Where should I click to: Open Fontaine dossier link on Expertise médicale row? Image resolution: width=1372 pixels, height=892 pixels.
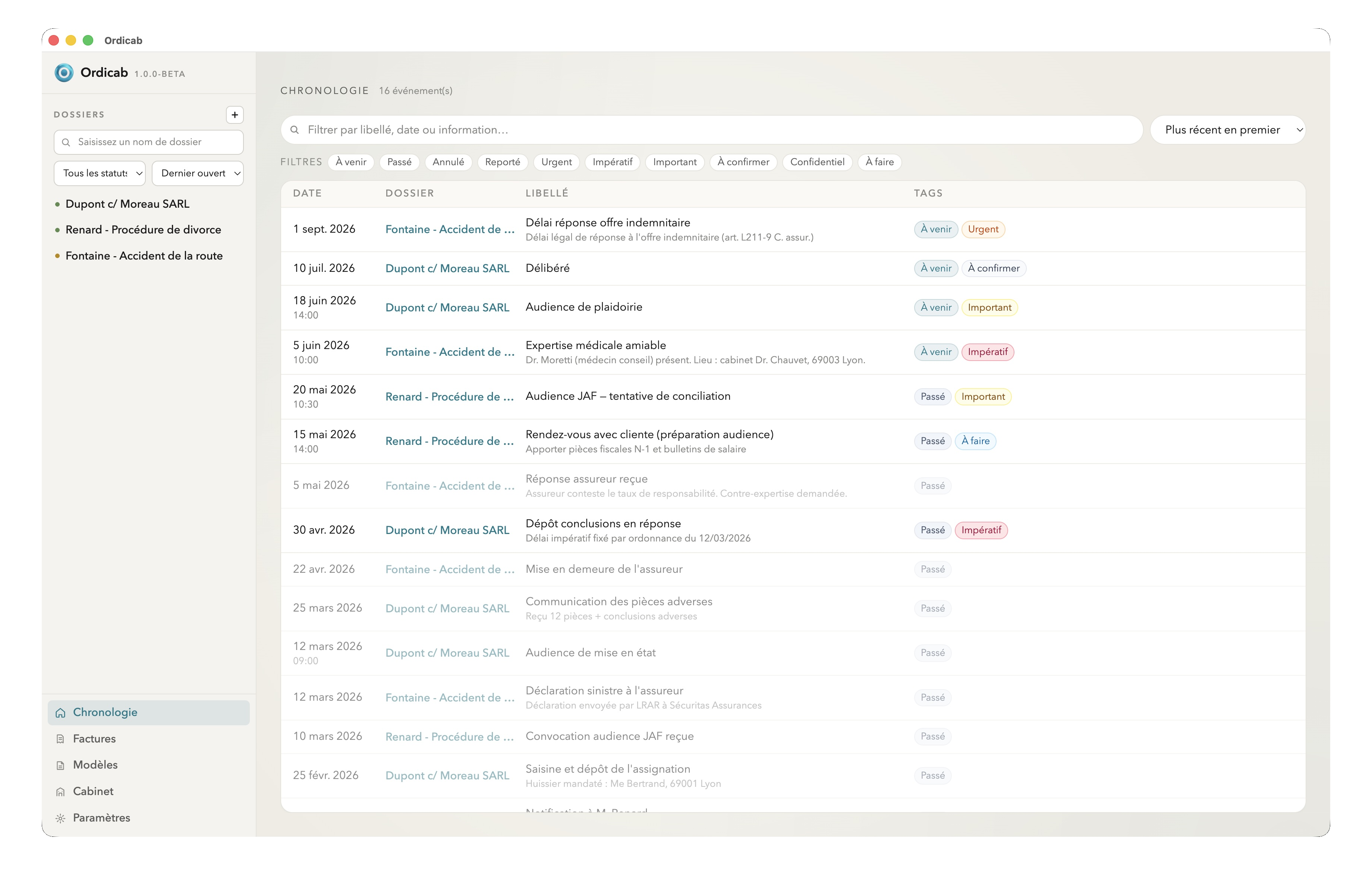pyautogui.click(x=450, y=352)
